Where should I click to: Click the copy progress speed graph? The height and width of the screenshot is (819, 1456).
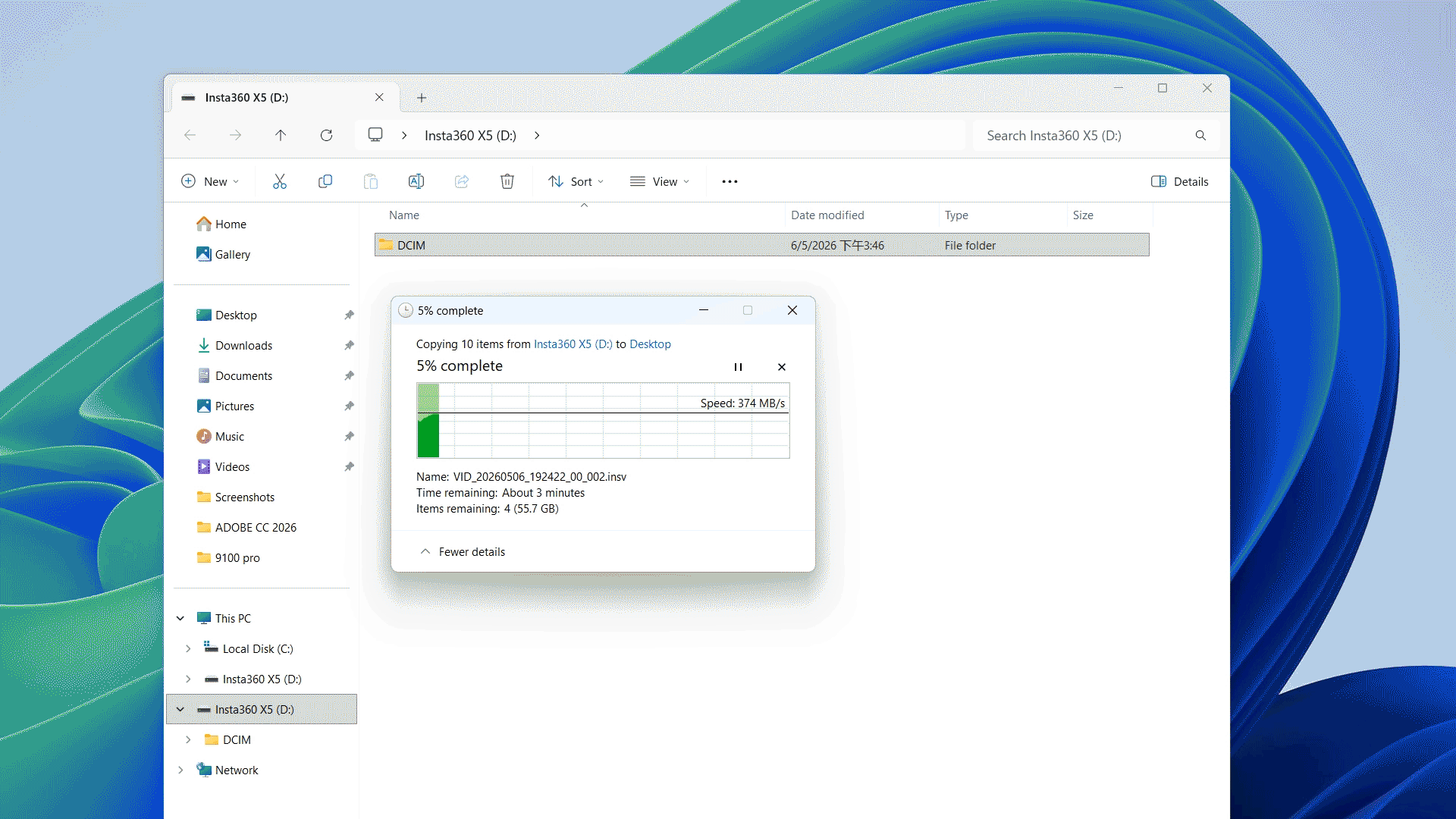coord(603,420)
